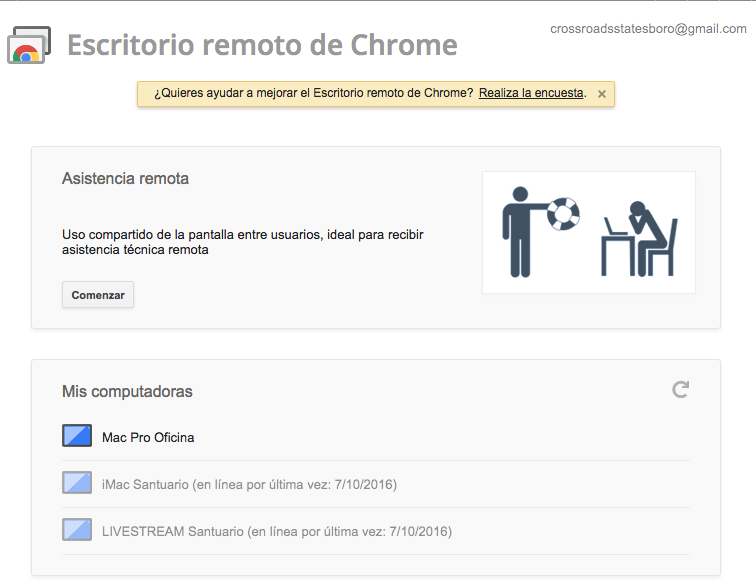Click the 'Uso compartido de la pantalla' description
Viewport: 756px width, 587px height.
pos(243,242)
